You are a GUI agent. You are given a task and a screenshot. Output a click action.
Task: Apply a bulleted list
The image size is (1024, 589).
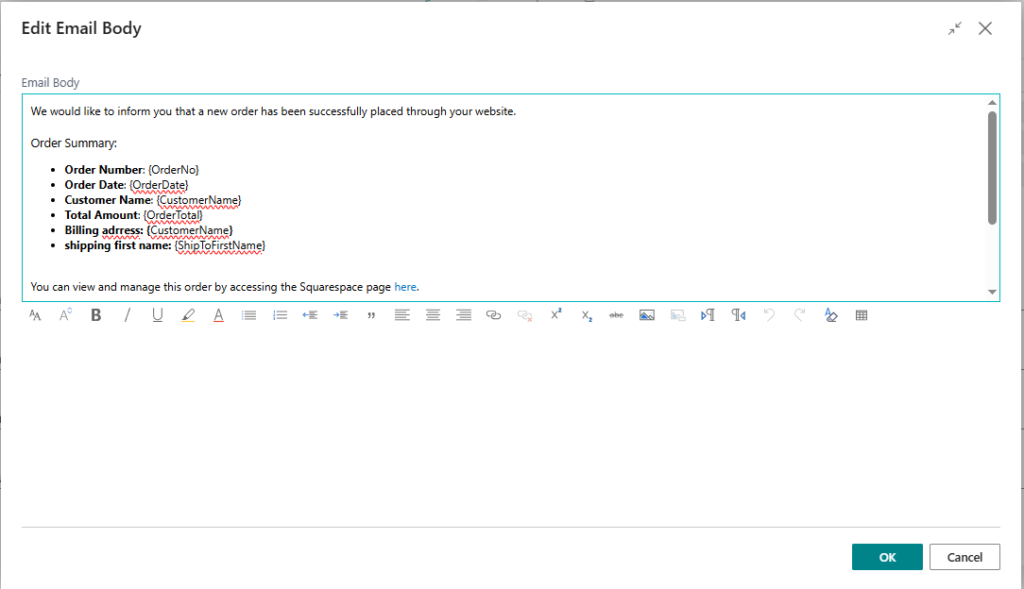[249, 315]
